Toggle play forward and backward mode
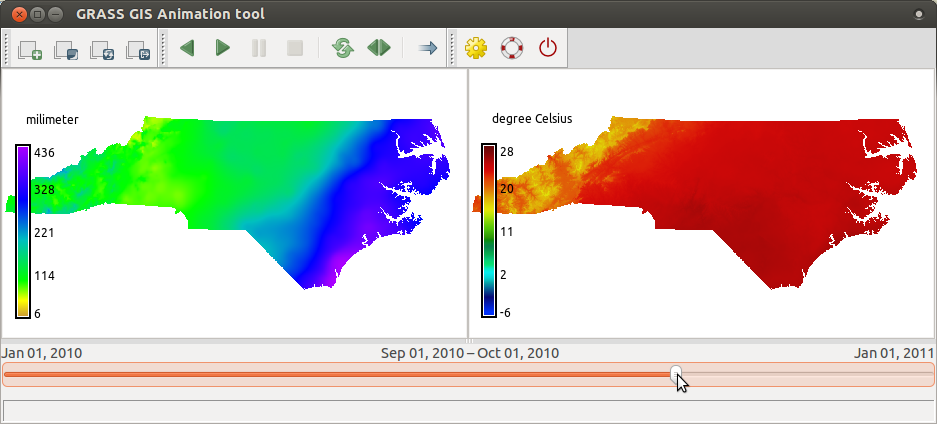This screenshot has width=937, height=424. pyautogui.click(x=379, y=48)
